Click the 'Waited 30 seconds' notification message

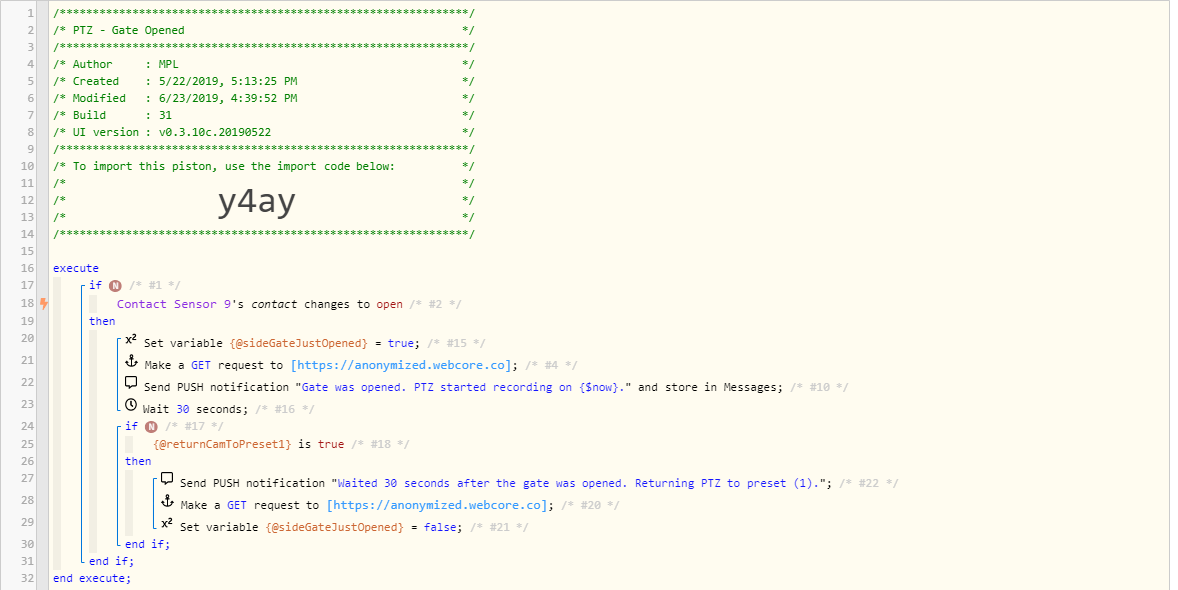tap(580, 483)
